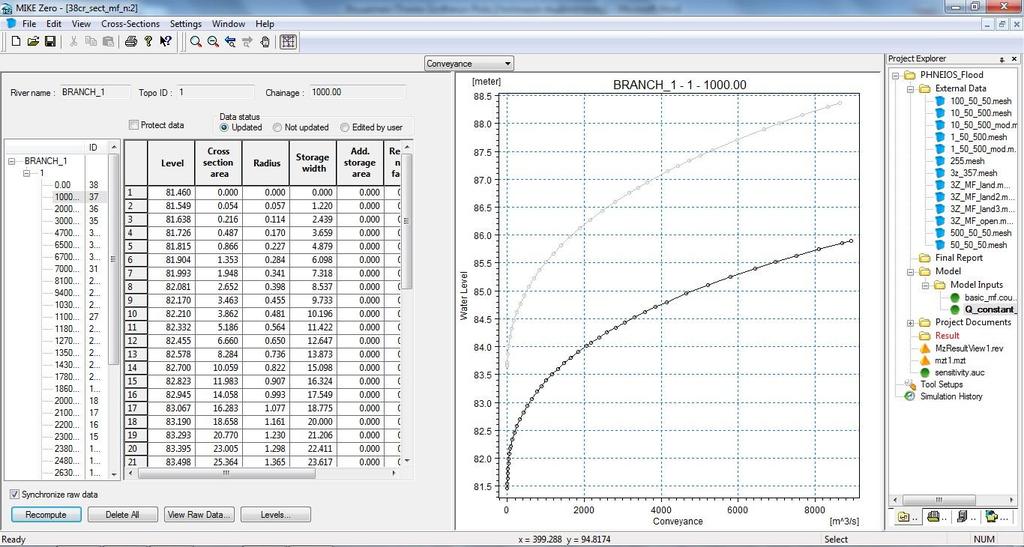Screen dimensions: 1024x547
Task: Open the Window menu
Action: (229, 23)
